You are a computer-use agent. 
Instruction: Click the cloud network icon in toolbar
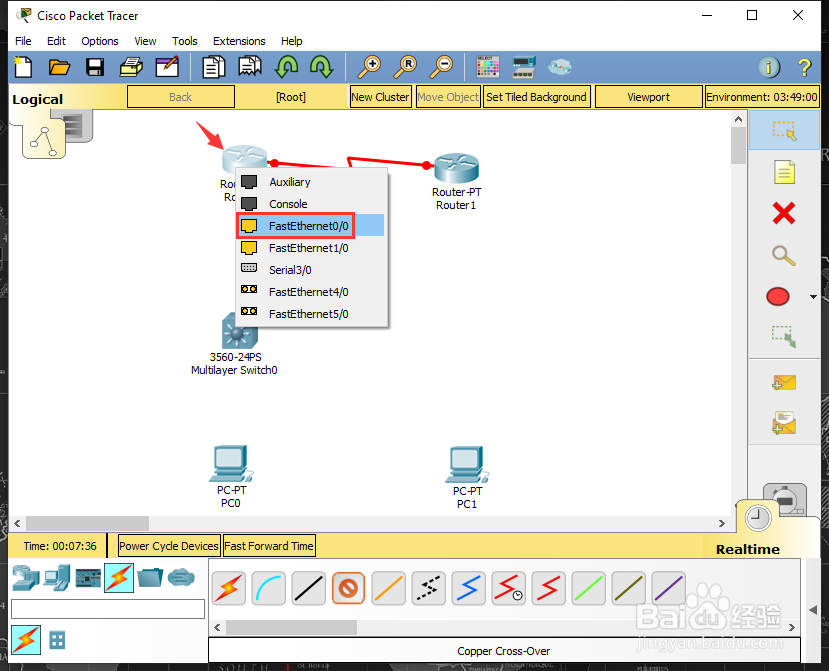559,67
